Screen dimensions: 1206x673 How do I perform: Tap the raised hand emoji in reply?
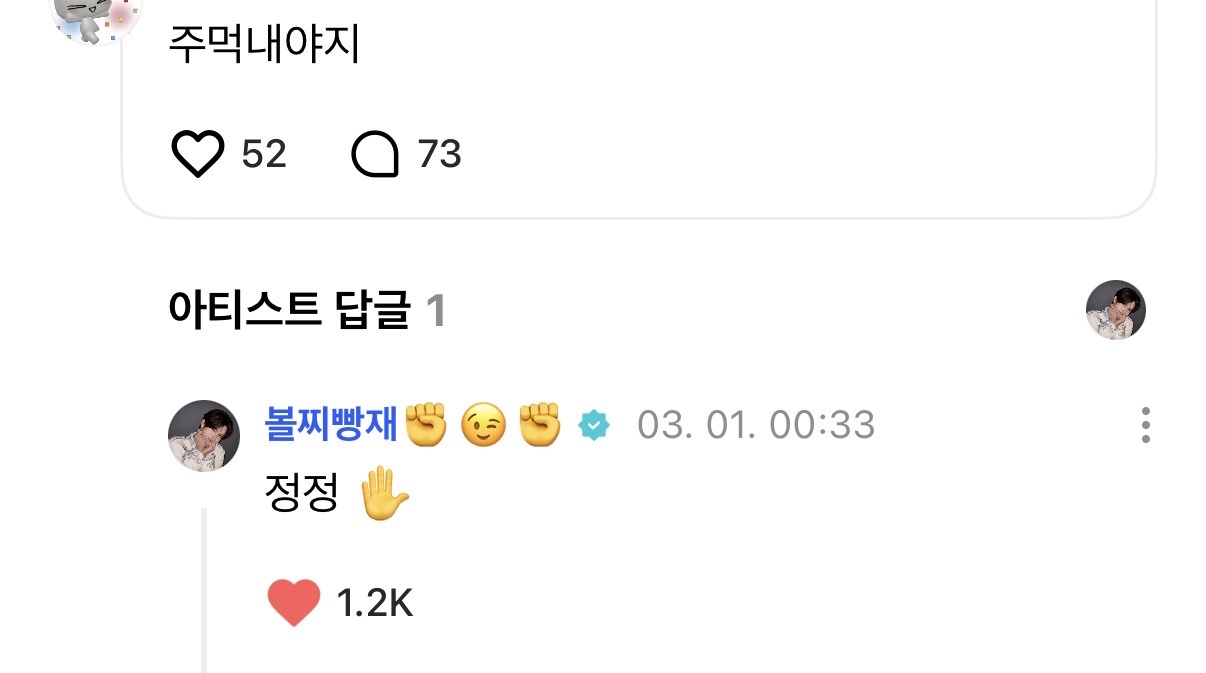385,495
